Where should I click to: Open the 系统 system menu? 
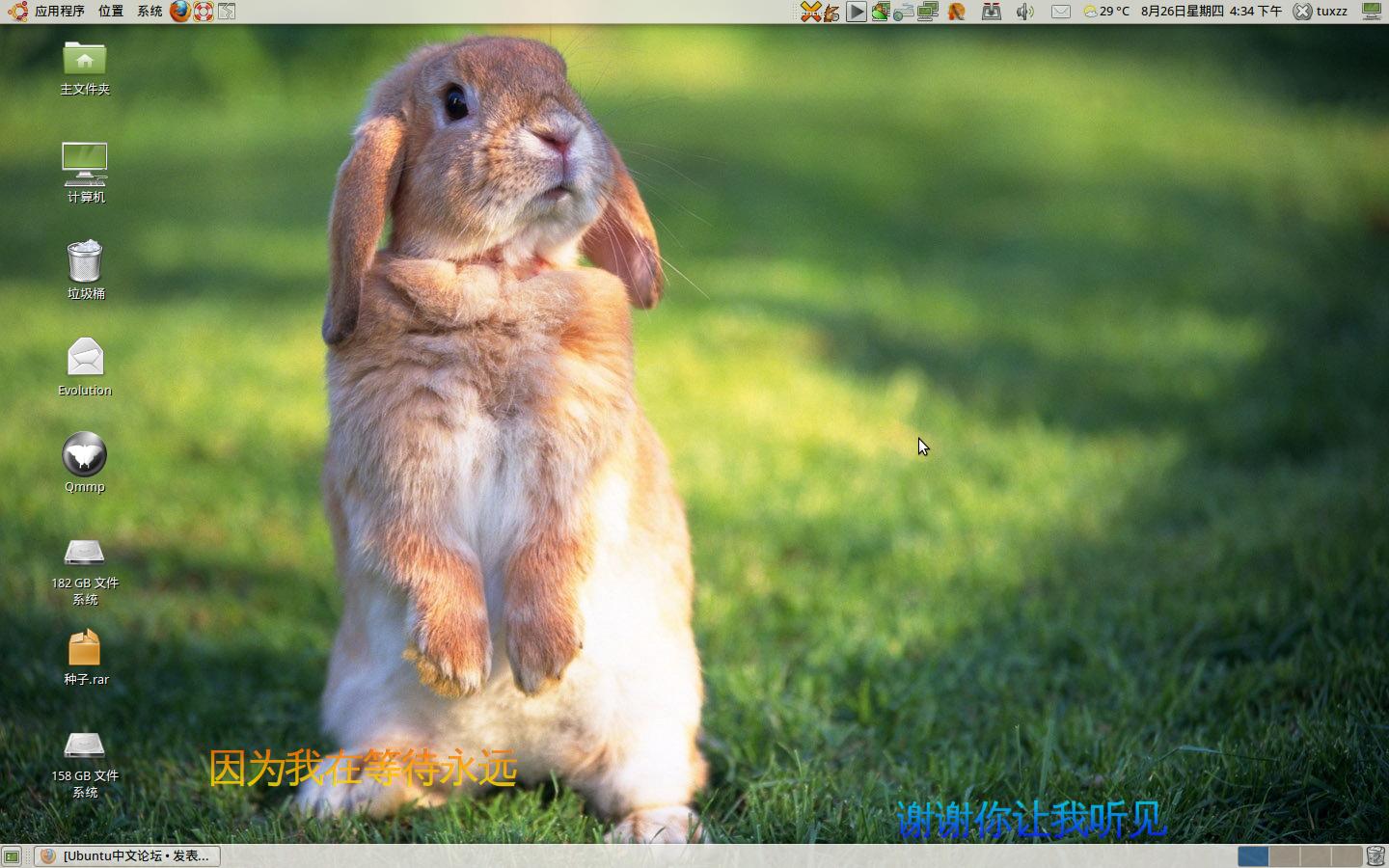tap(150, 12)
